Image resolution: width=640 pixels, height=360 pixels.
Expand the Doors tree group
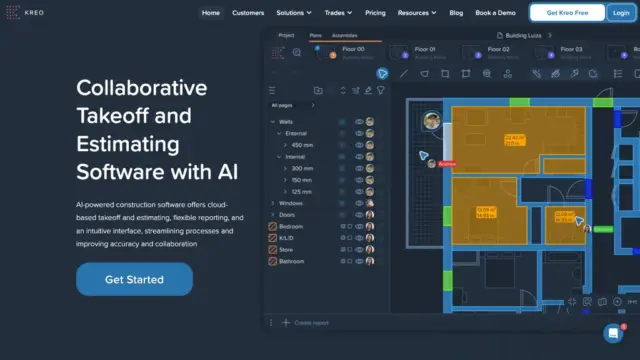pos(273,215)
